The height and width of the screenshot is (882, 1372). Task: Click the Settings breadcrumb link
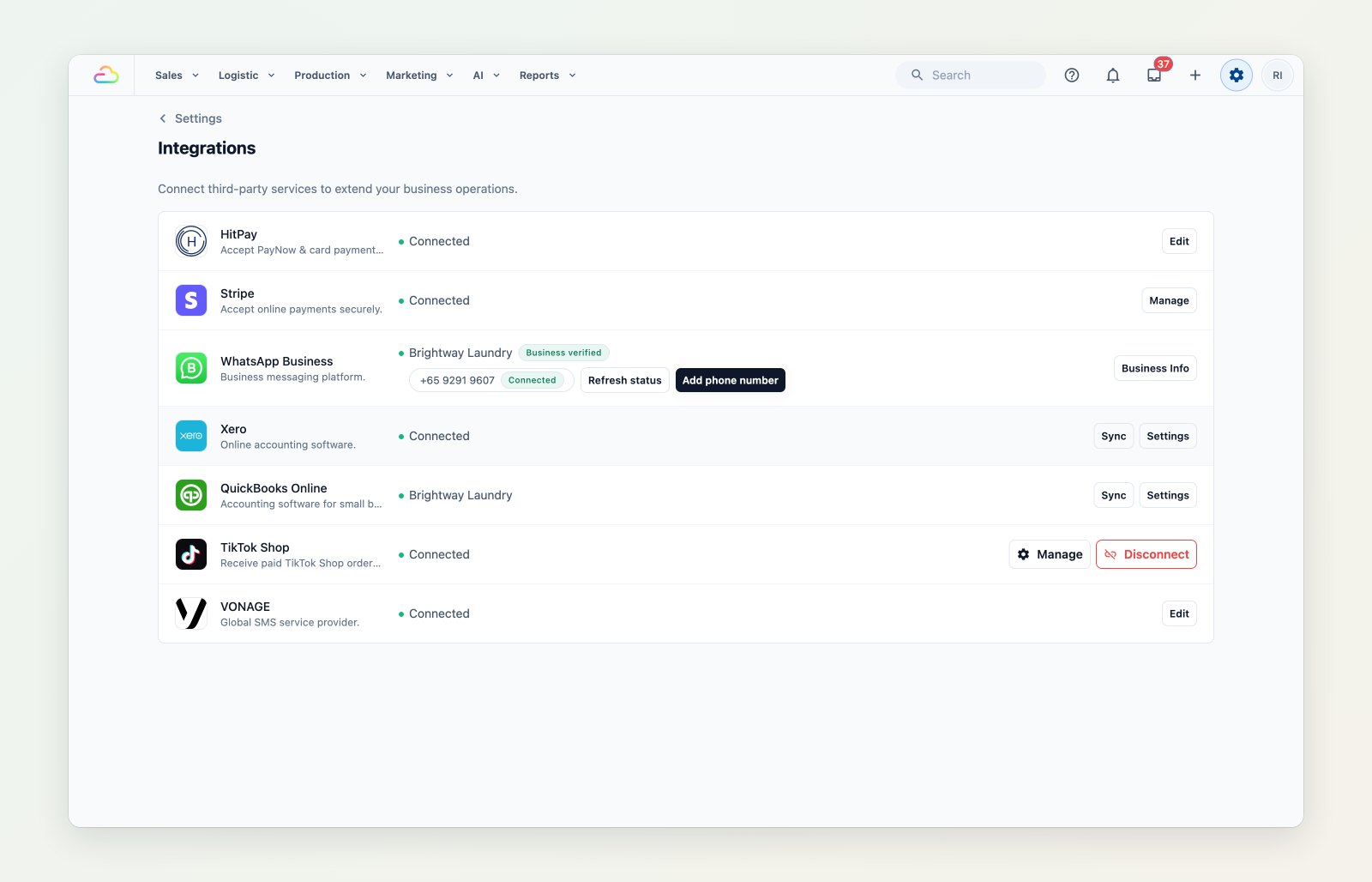(x=198, y=118)
